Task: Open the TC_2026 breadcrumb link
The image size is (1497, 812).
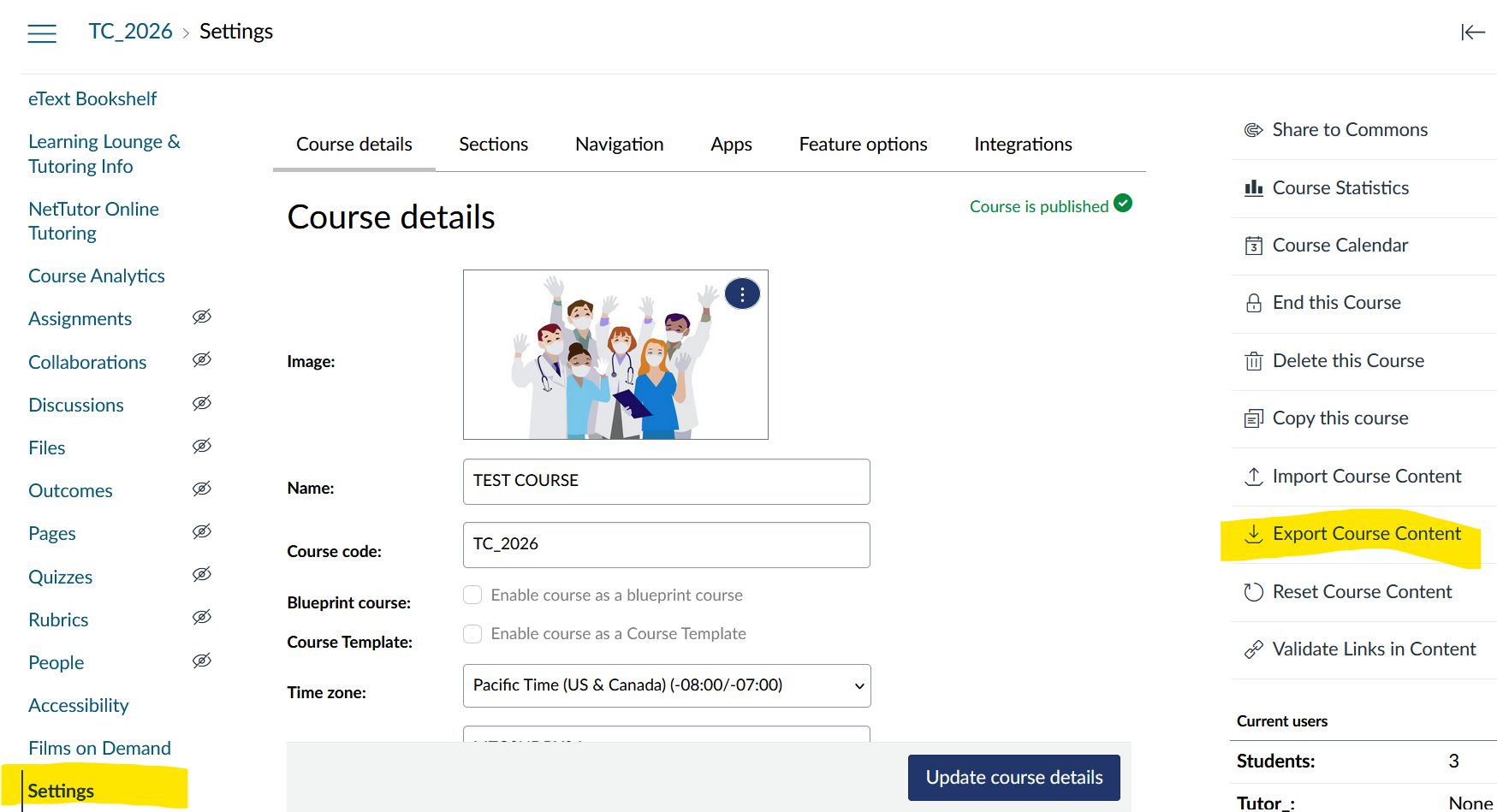Action: [130, 32]
